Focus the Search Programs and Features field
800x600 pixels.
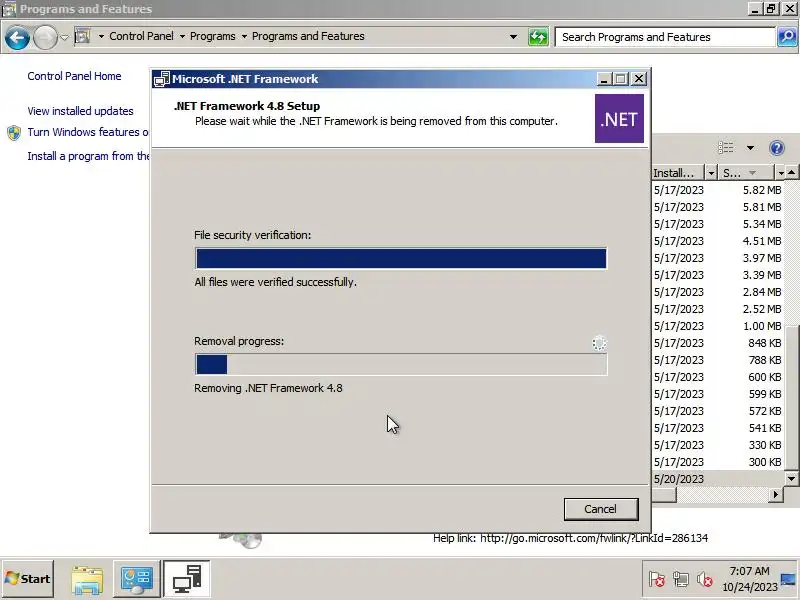tap(665, 37)
